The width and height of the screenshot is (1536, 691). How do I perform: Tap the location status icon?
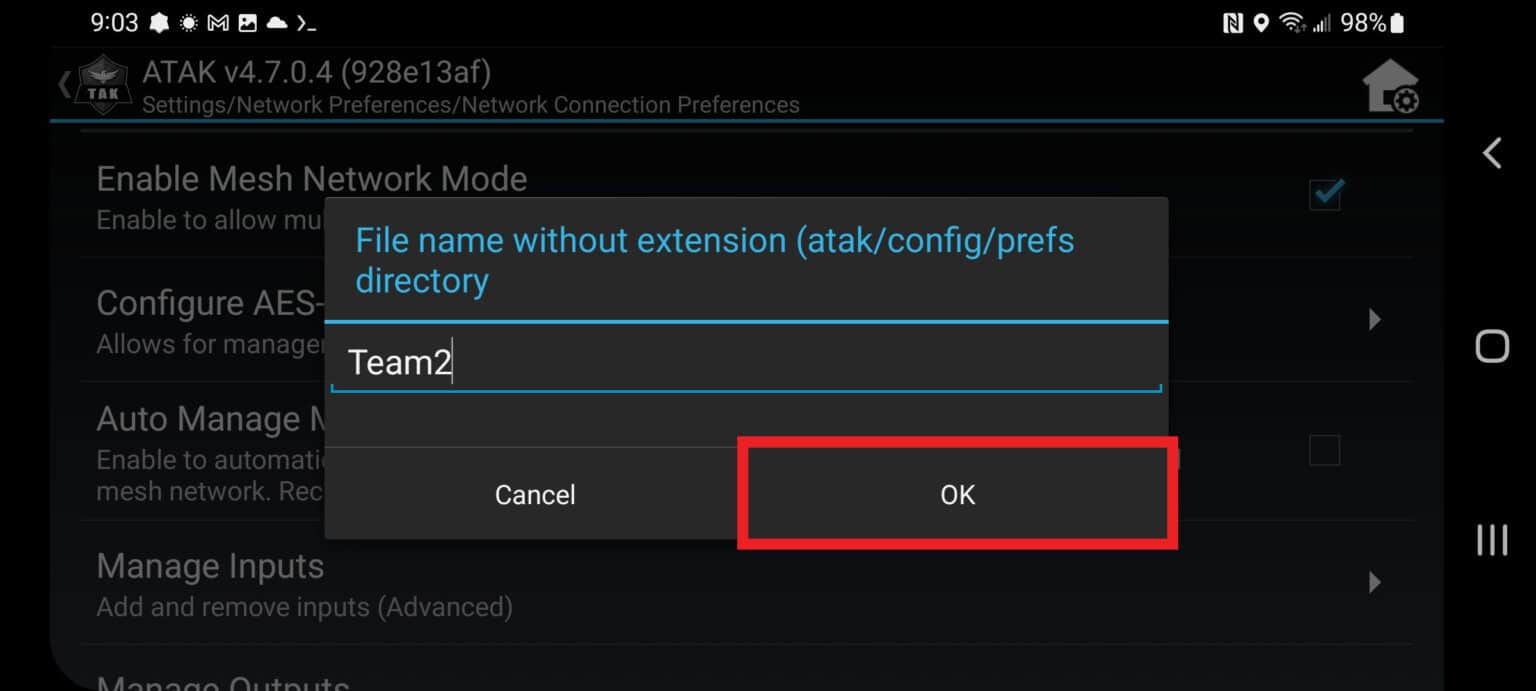pyautogui.click(x=1261, y=23)
